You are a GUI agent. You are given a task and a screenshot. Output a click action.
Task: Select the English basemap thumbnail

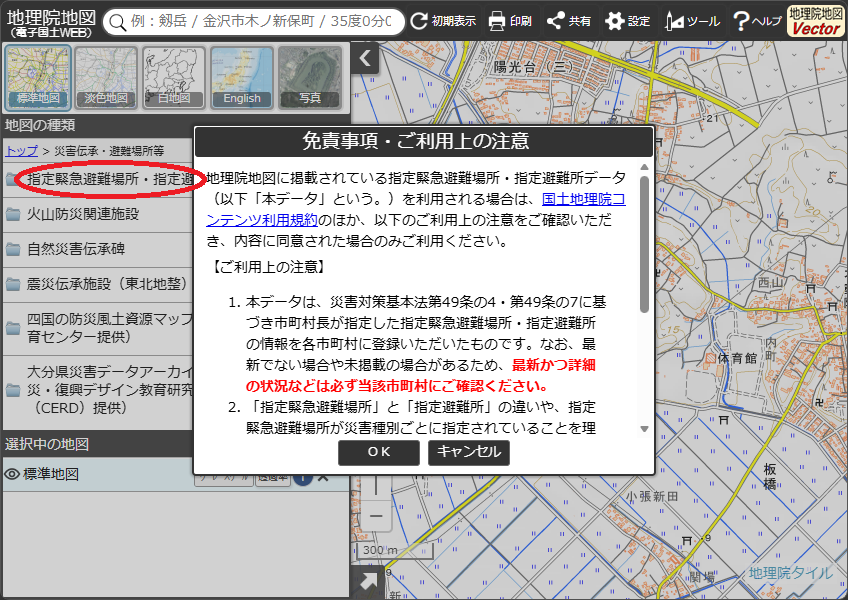(242, 78)
